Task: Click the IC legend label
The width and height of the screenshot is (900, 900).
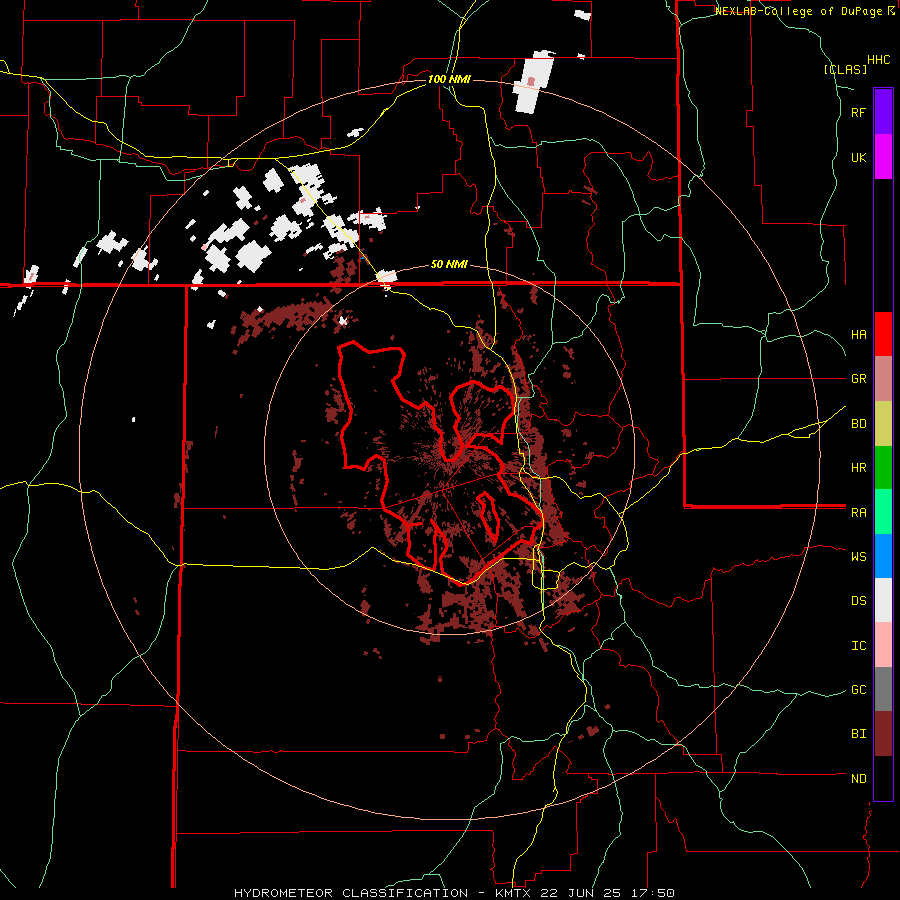Action: [859, 646]
